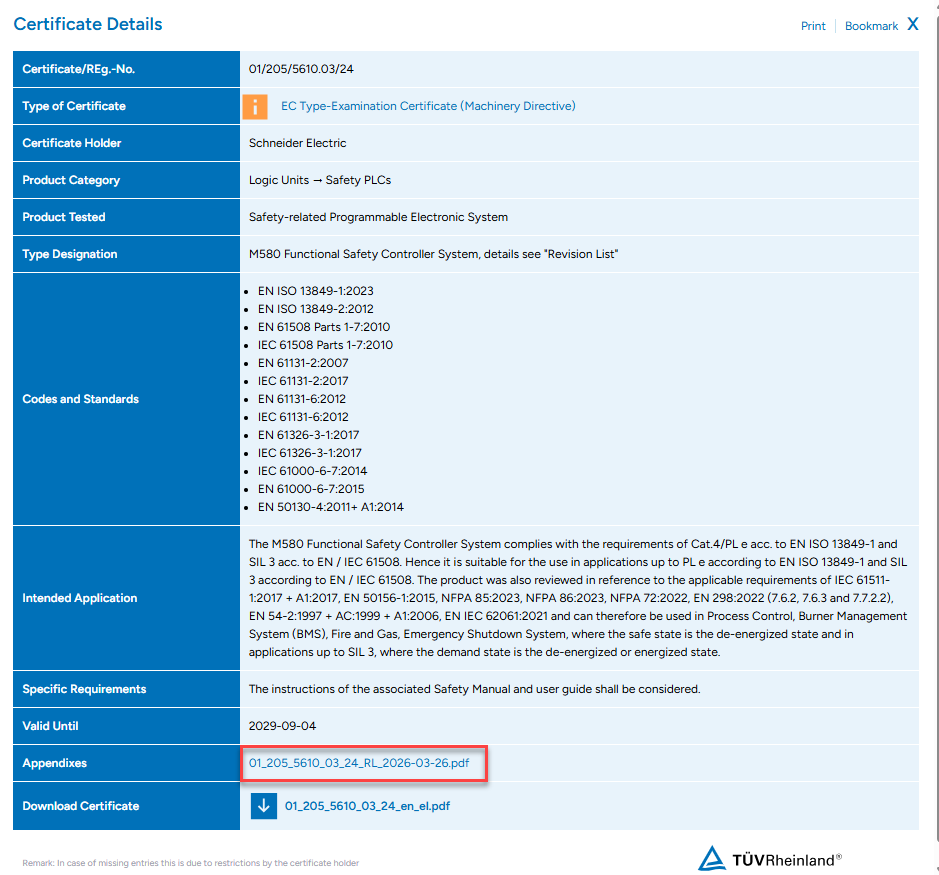Image resolution: width=939 pixels, height=875 pixels.
Task: Click standard IEC 61000-6-7:2014
Action: pos(313,471)
